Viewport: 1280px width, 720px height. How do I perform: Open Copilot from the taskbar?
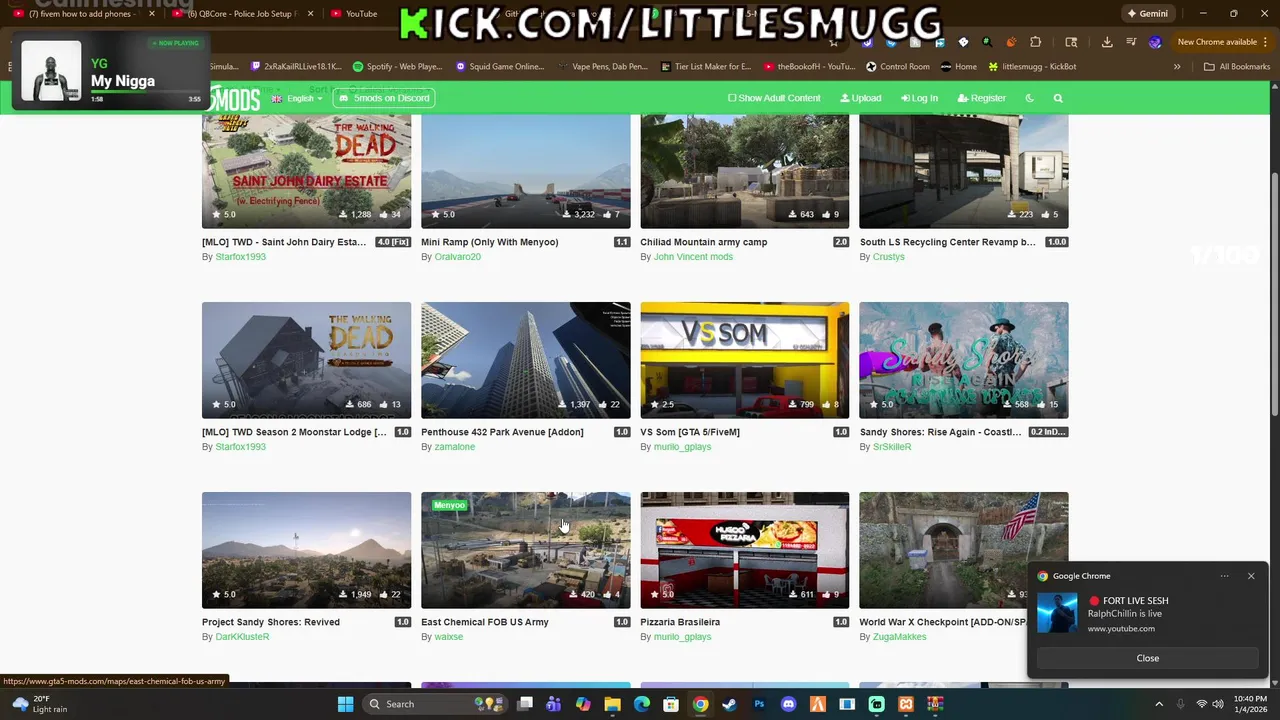coord(583,704)
